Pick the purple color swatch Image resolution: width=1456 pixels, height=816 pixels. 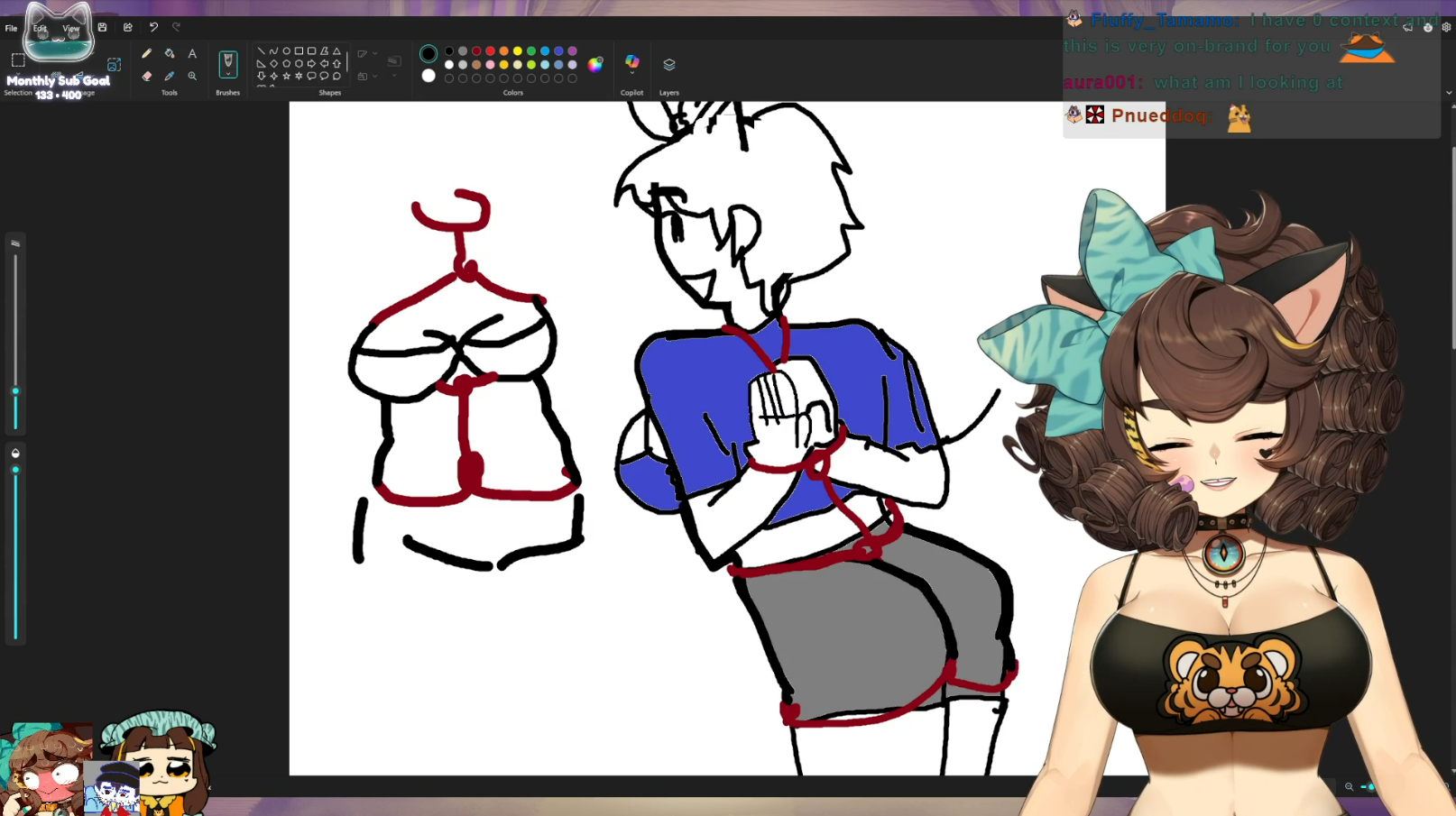pos(572,51)
